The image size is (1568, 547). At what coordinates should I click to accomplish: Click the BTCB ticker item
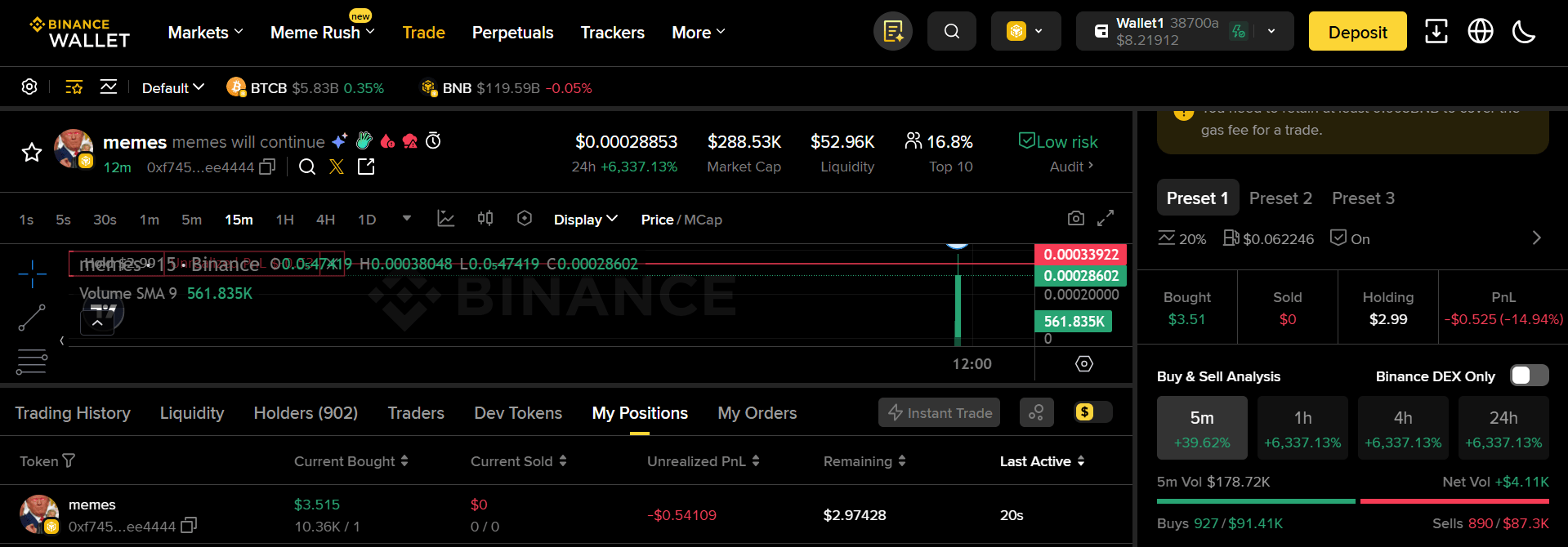pos(305,87)
